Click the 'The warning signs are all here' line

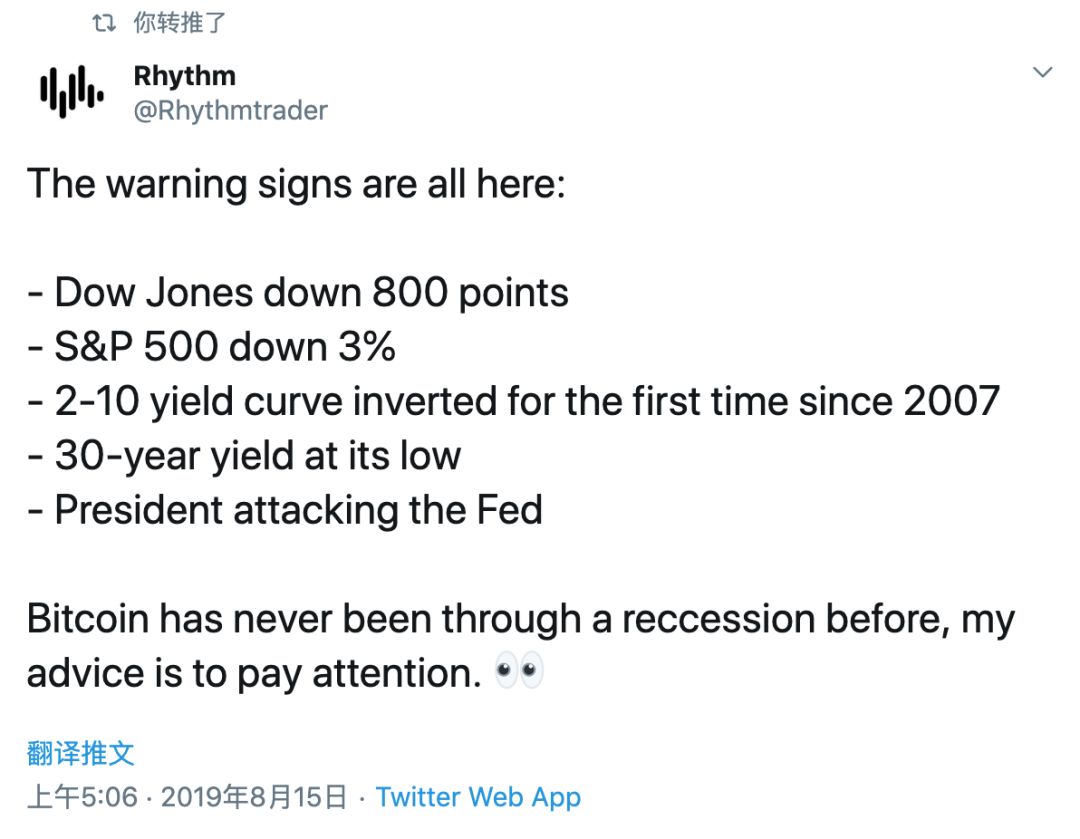[x=296, y=185]
